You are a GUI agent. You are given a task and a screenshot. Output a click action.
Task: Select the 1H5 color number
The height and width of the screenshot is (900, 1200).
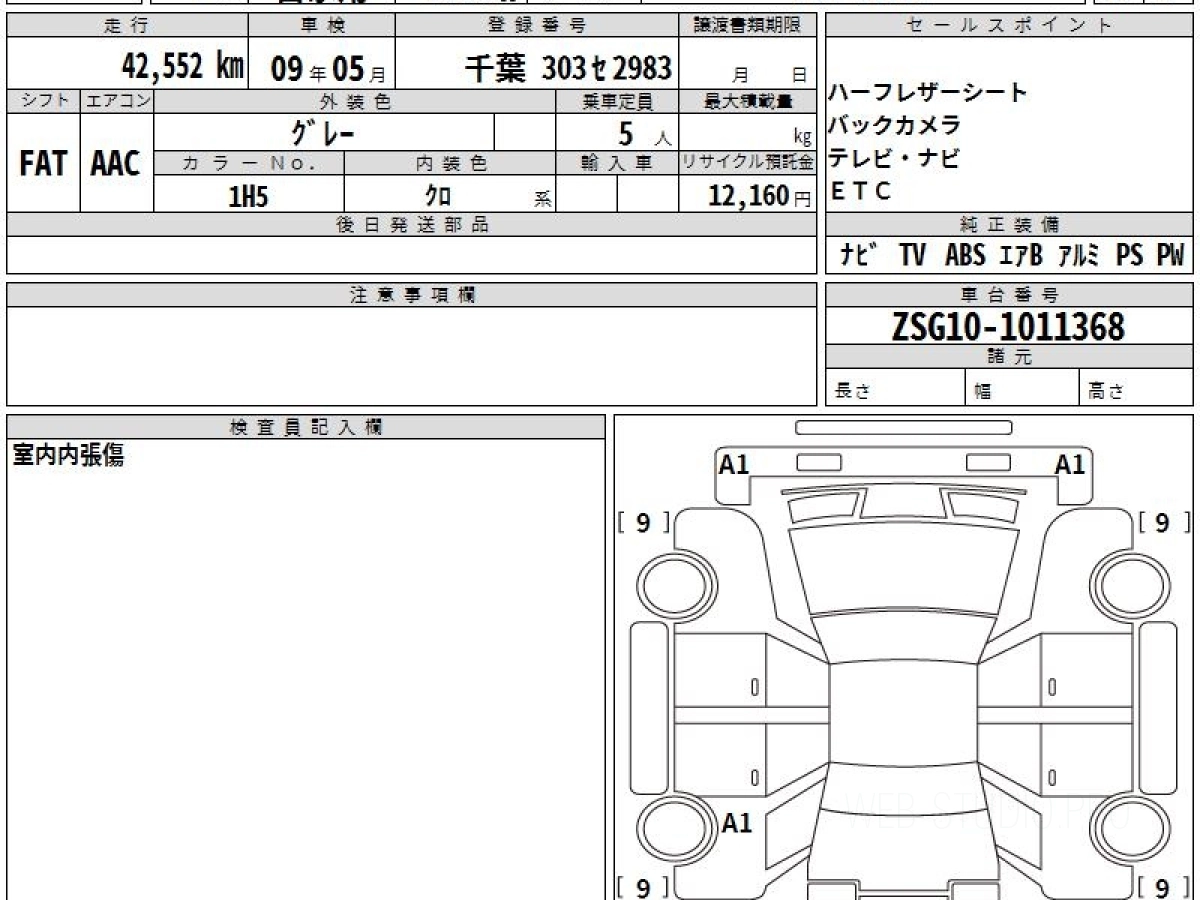[249, 196]
